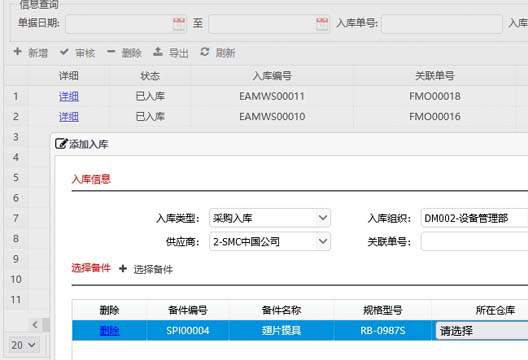Screen dimensions: 528x360
Task: Open the page size 20 dropdown
Action: pyautogui.click(x=23, y=345)
